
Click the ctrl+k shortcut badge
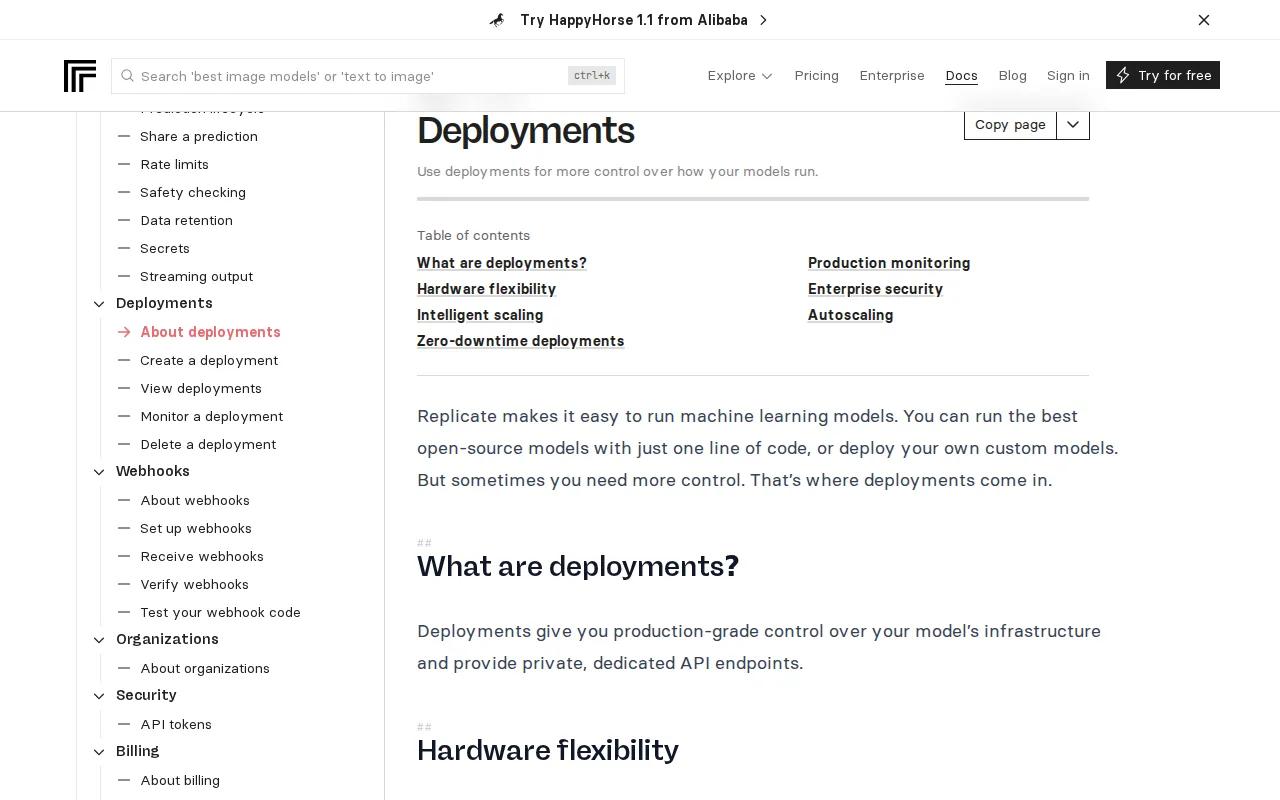click(x=592, y=76)
